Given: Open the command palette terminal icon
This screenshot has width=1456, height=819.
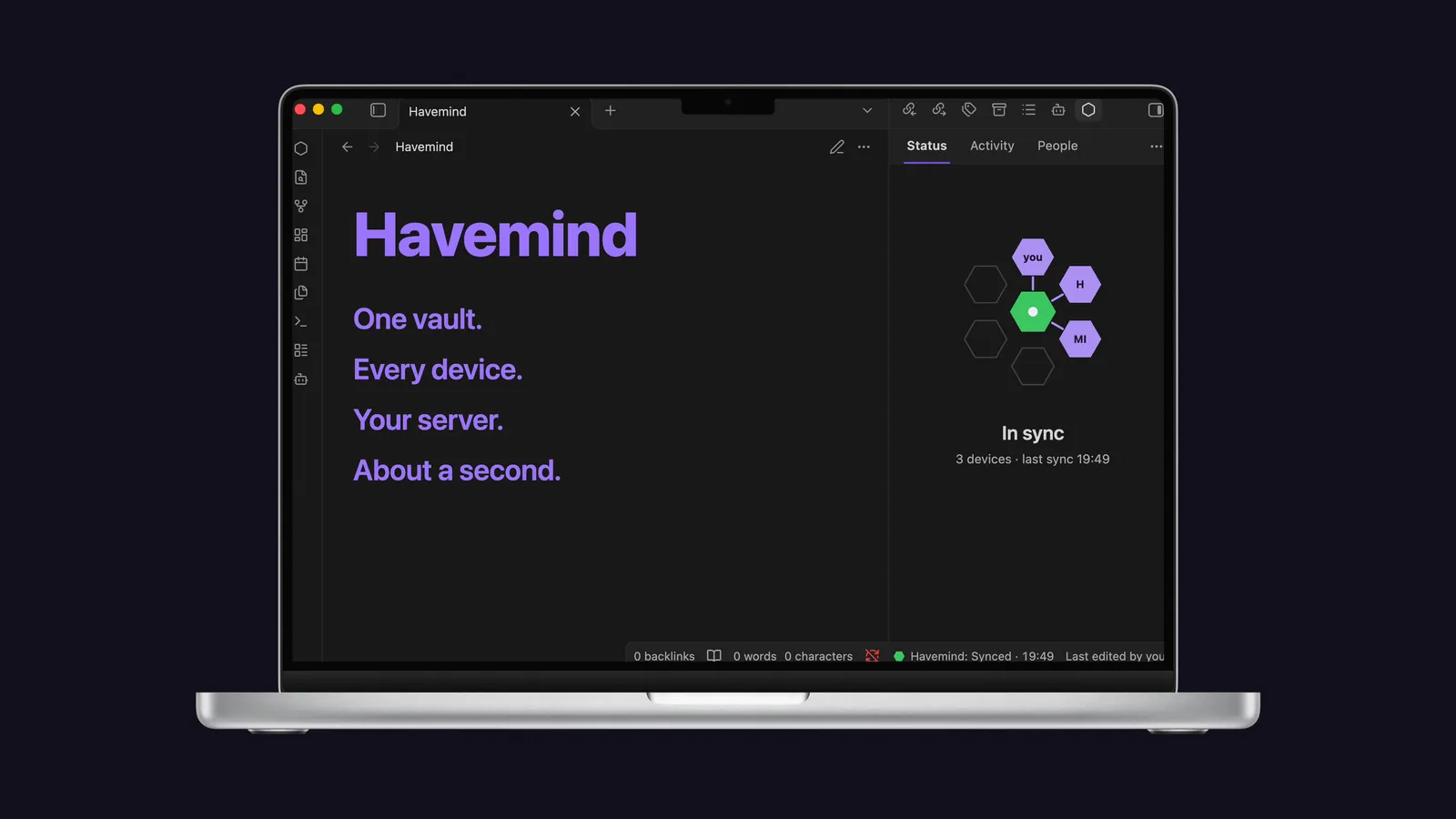Looking at the screenshot, I should tap(301, 321).
